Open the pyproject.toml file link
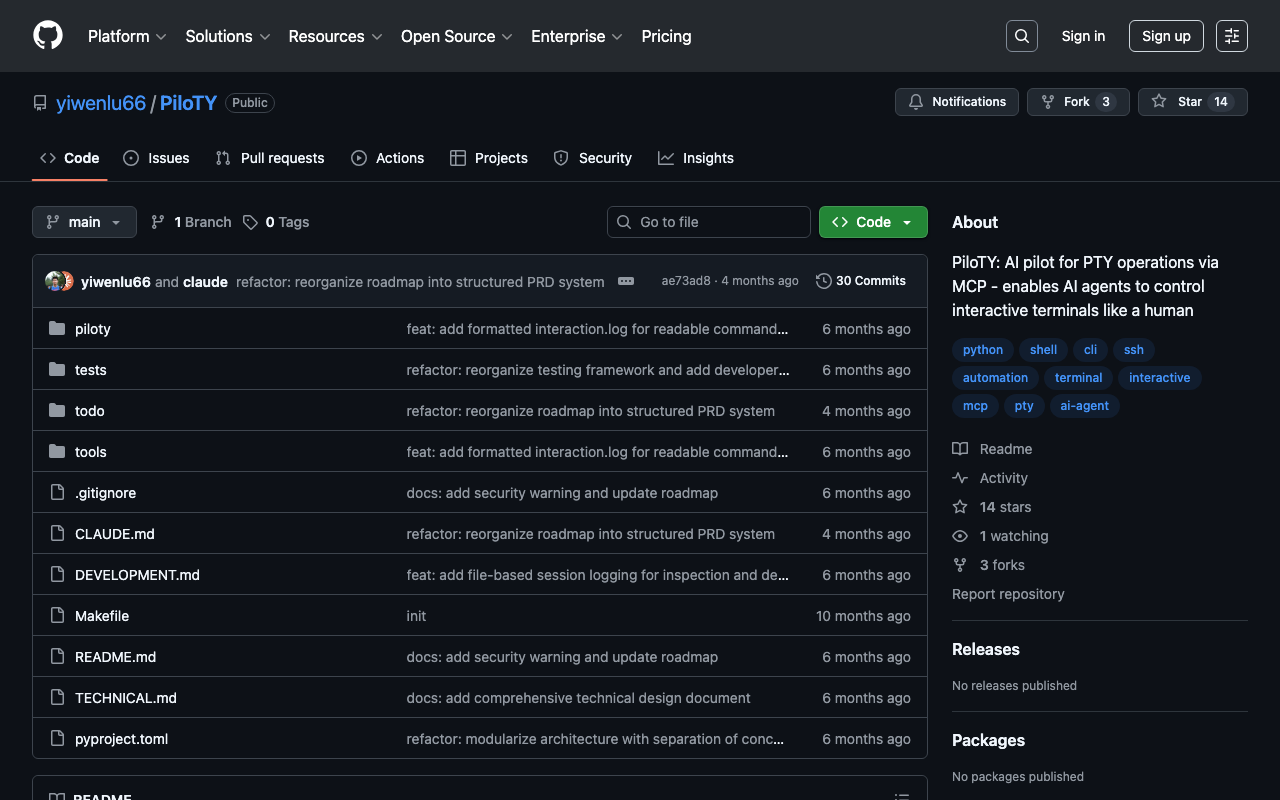1280x800 pixels. click(121, 739)
